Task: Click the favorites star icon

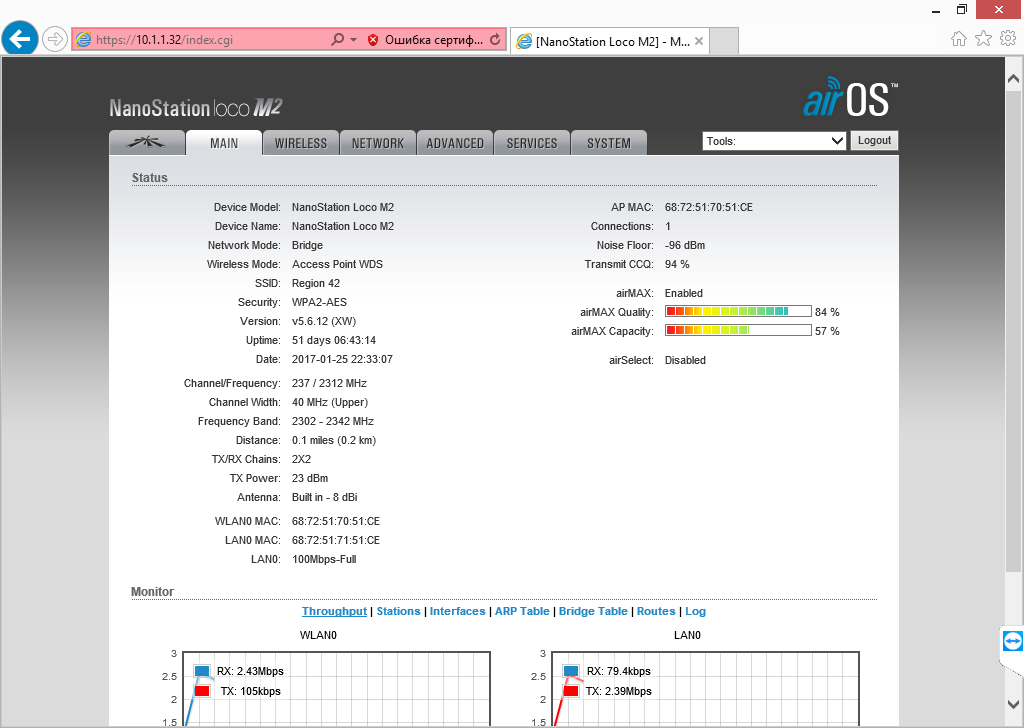Action: point(983,39)
